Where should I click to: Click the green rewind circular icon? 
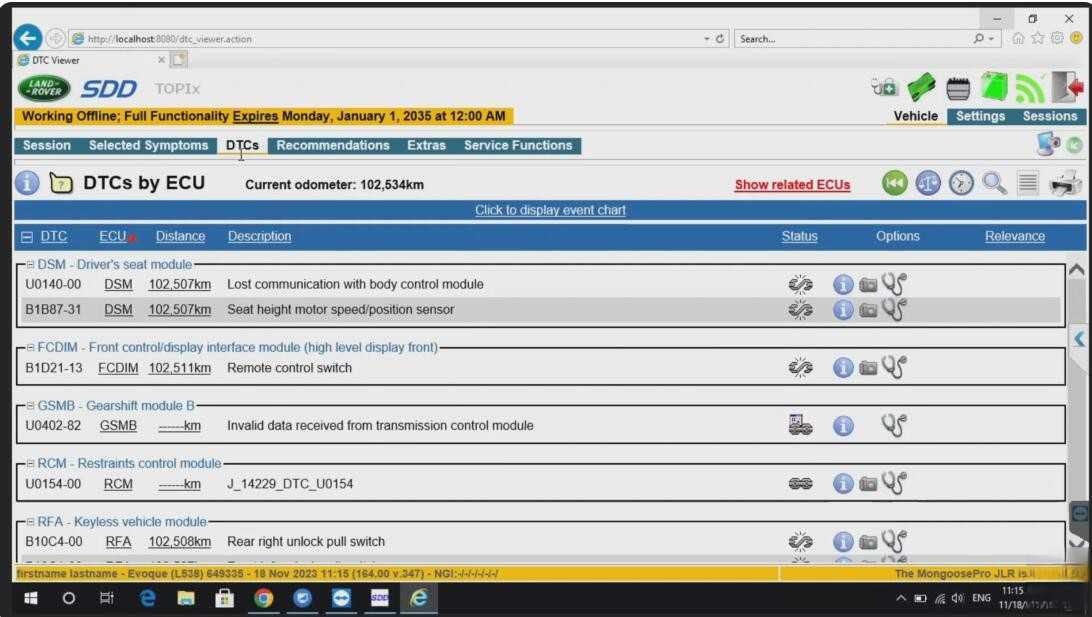pyautogui.click(x=895, y=183)
